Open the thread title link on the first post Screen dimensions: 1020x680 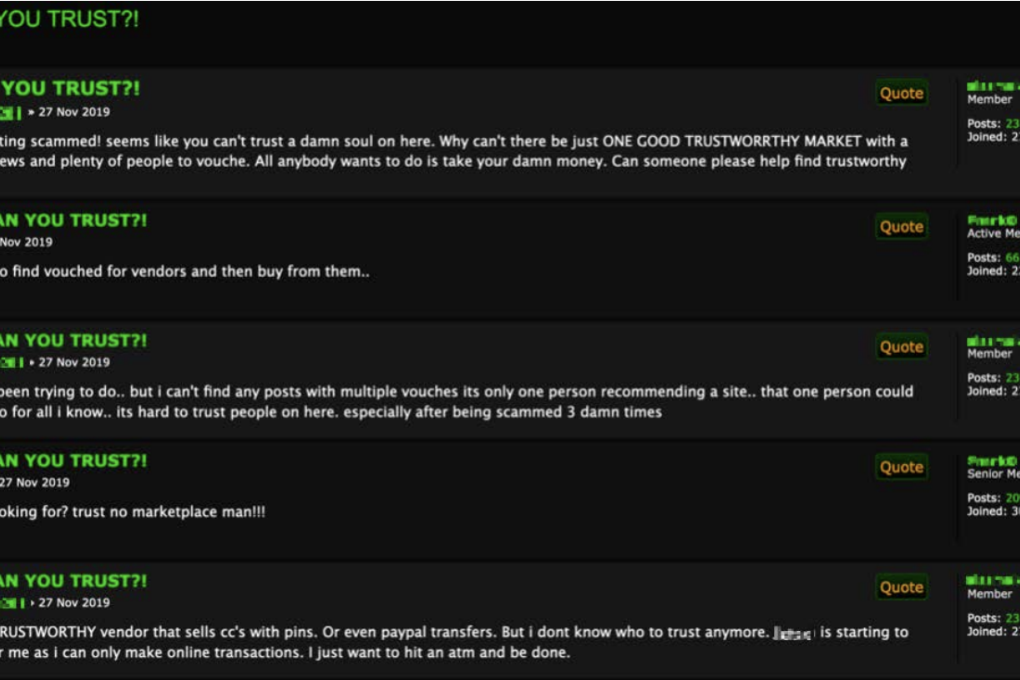70,88
